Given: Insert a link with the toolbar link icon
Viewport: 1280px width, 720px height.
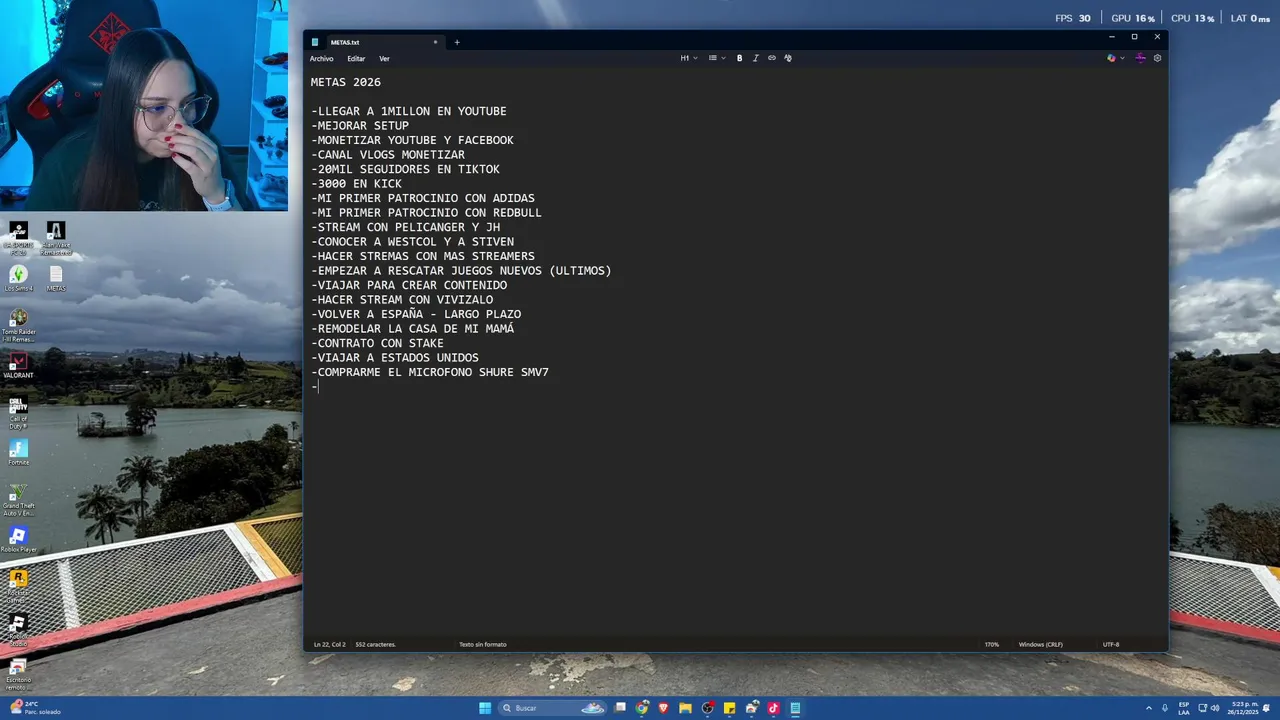Looking at the screenshot, I should [x=771, y=58].
